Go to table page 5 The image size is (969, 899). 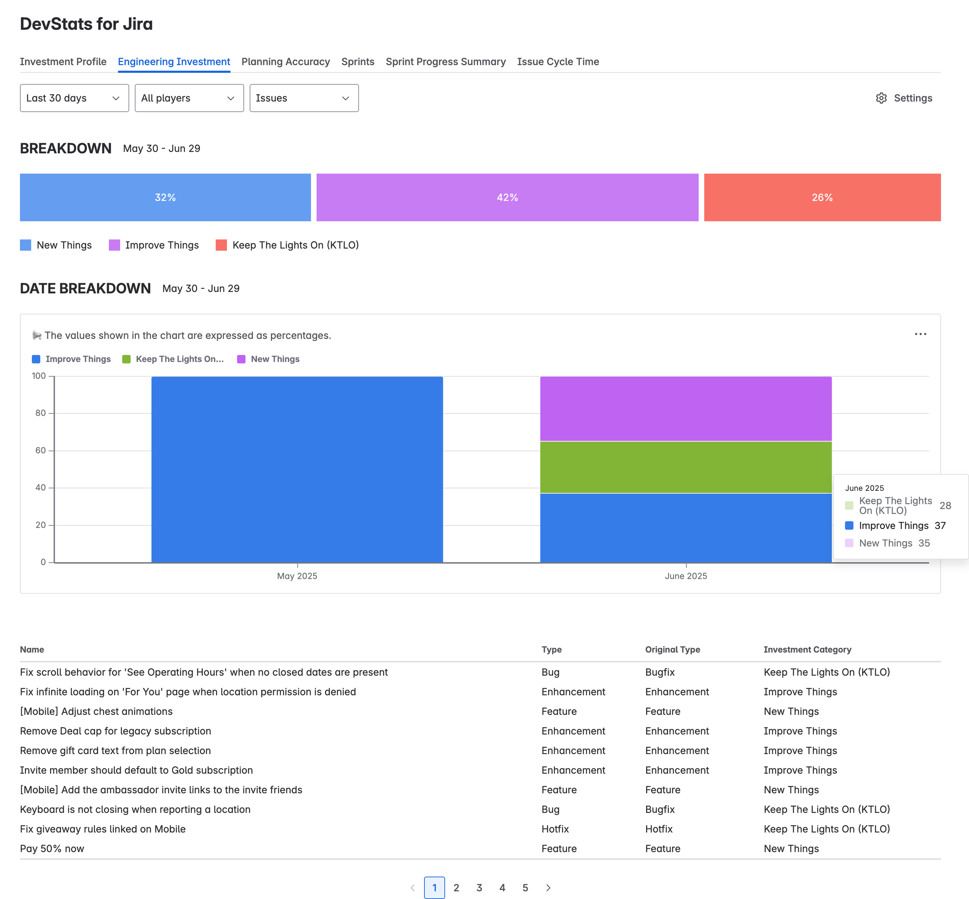[525, 888]
